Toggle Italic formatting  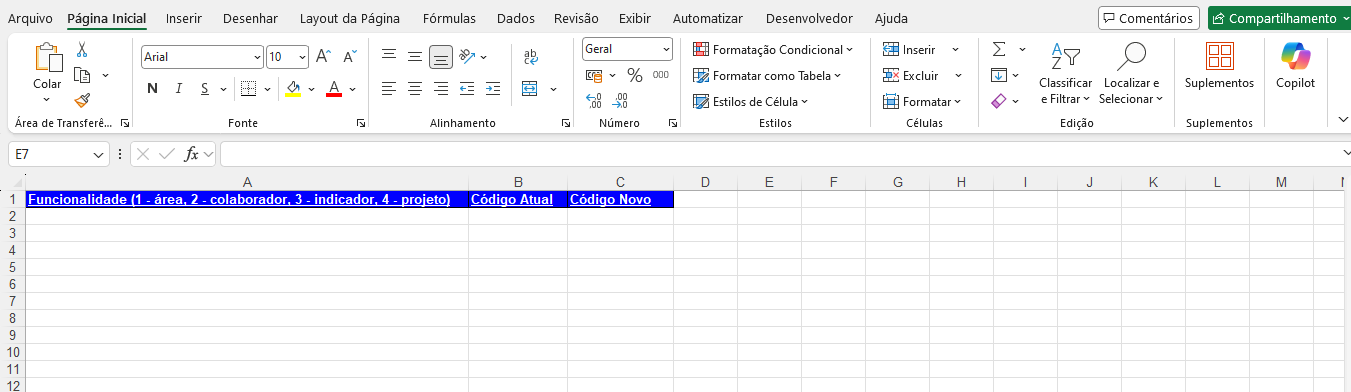179,89
